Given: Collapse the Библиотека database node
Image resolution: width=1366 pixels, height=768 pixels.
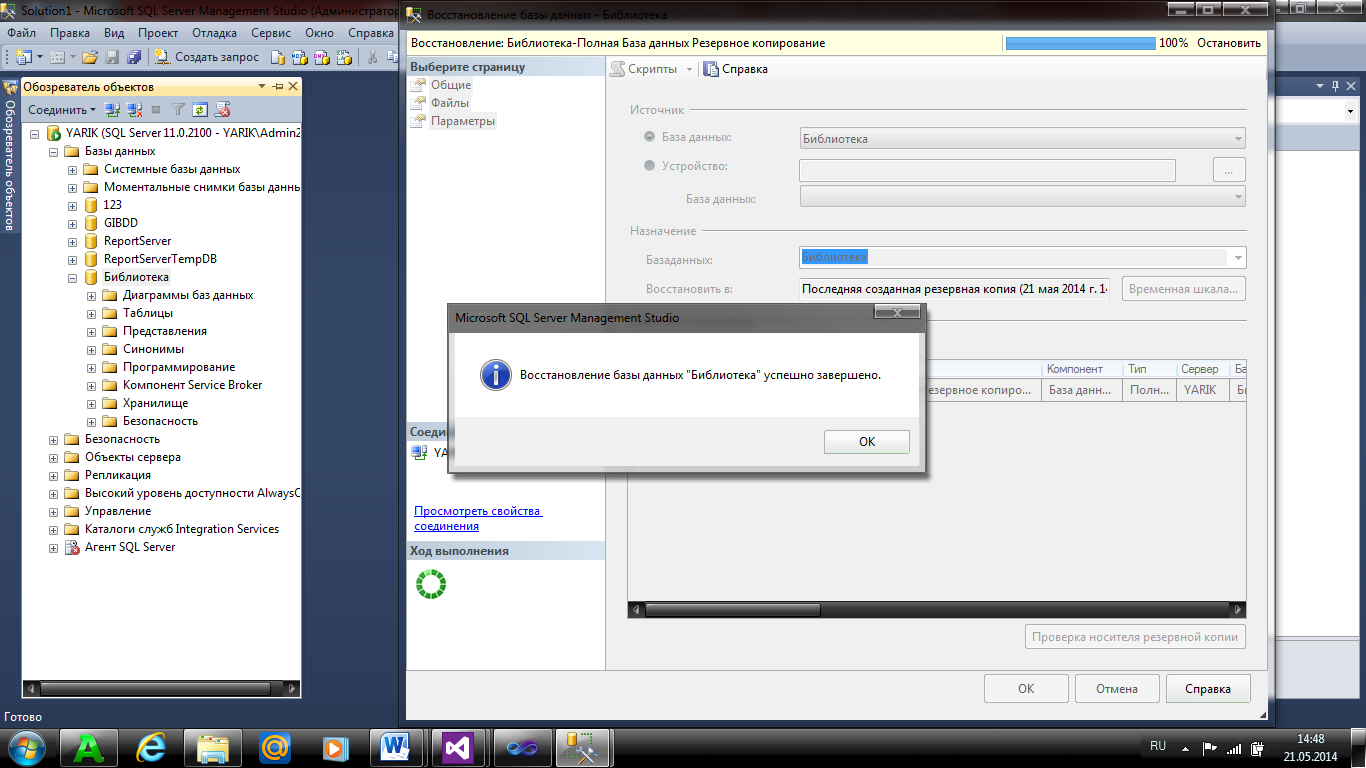Looking at the screenshot, I should click(73, 277).
